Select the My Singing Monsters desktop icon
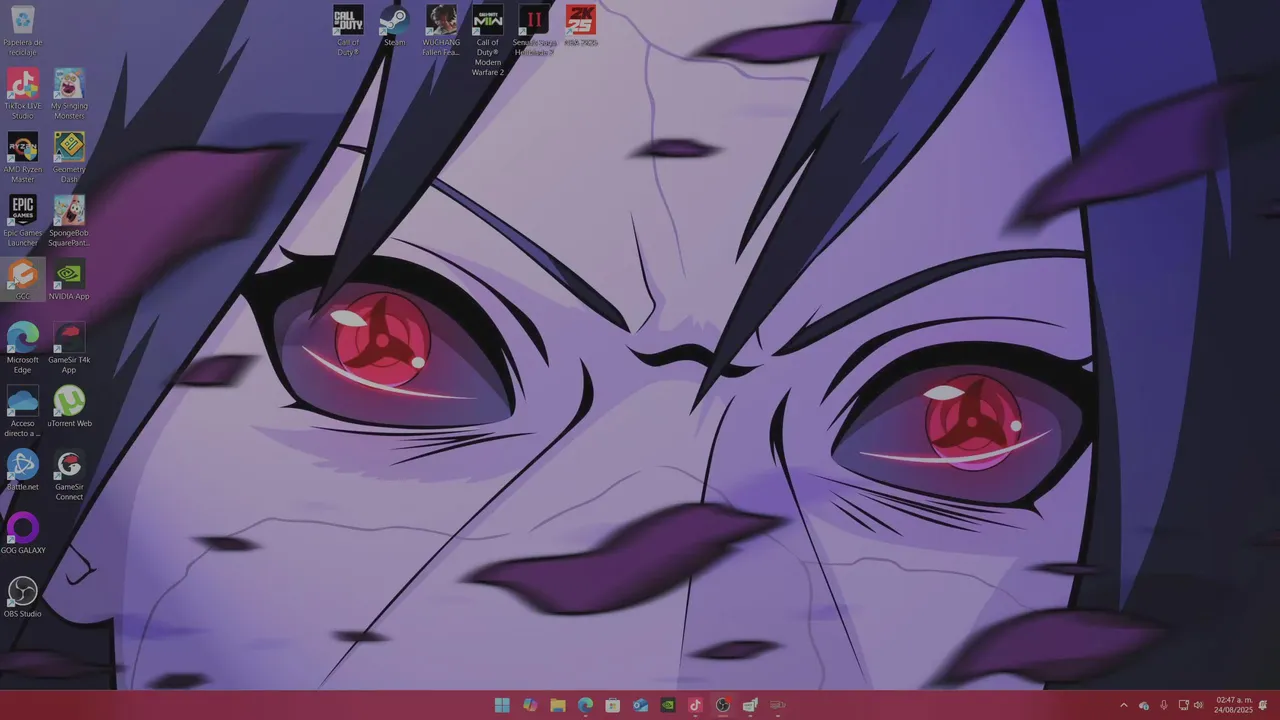This screenshot has height=720, width=1280. (69, 94)
